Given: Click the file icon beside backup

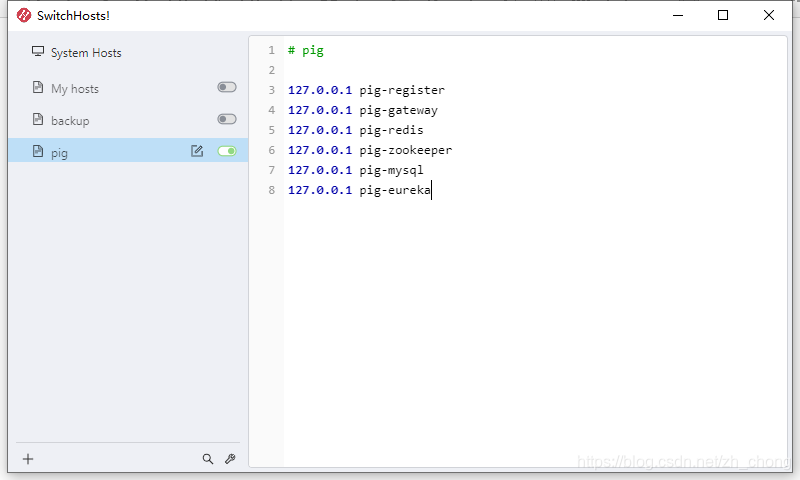Looking at the screenshot, I should (x=38, y=119).
